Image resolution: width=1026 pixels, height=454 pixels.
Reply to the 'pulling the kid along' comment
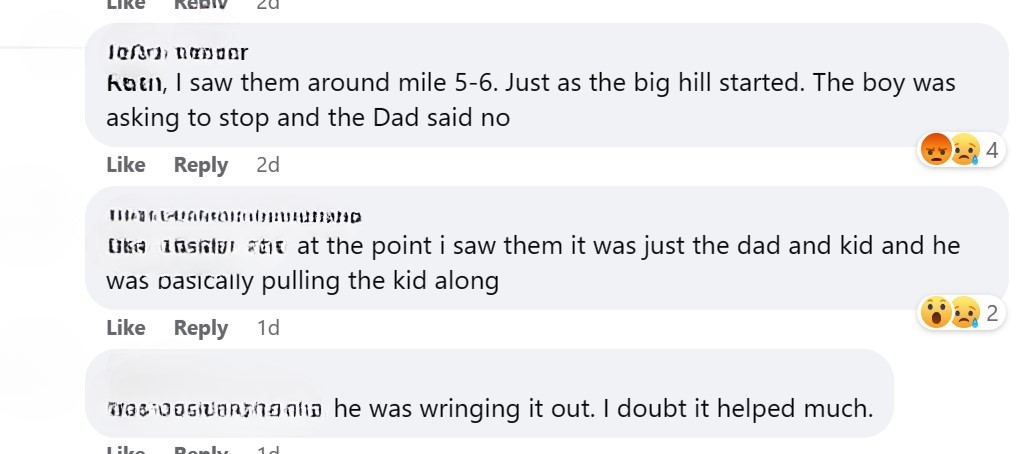tap(200, 328)
